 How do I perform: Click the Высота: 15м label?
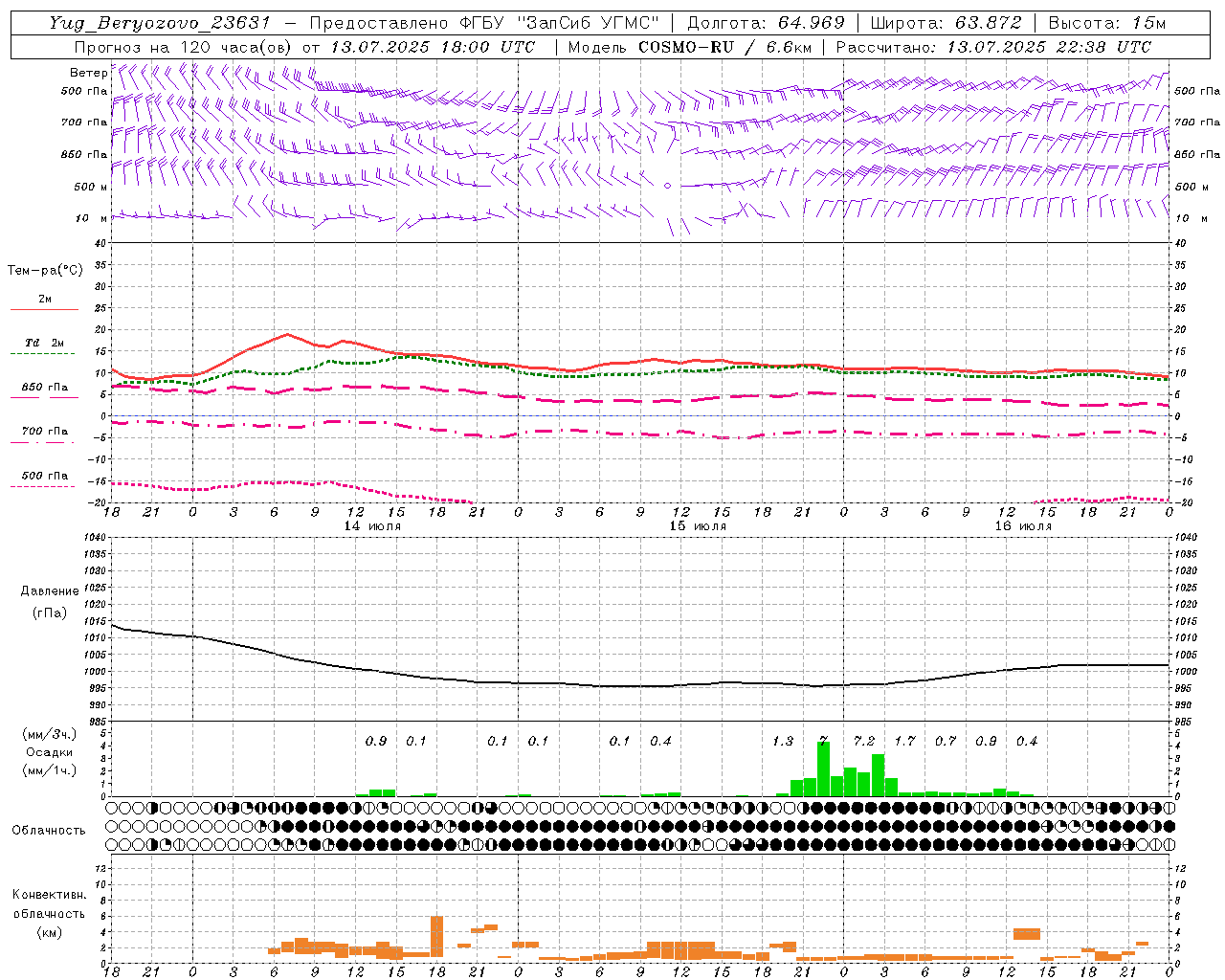pyautogui.click(x=1107, y=23)
